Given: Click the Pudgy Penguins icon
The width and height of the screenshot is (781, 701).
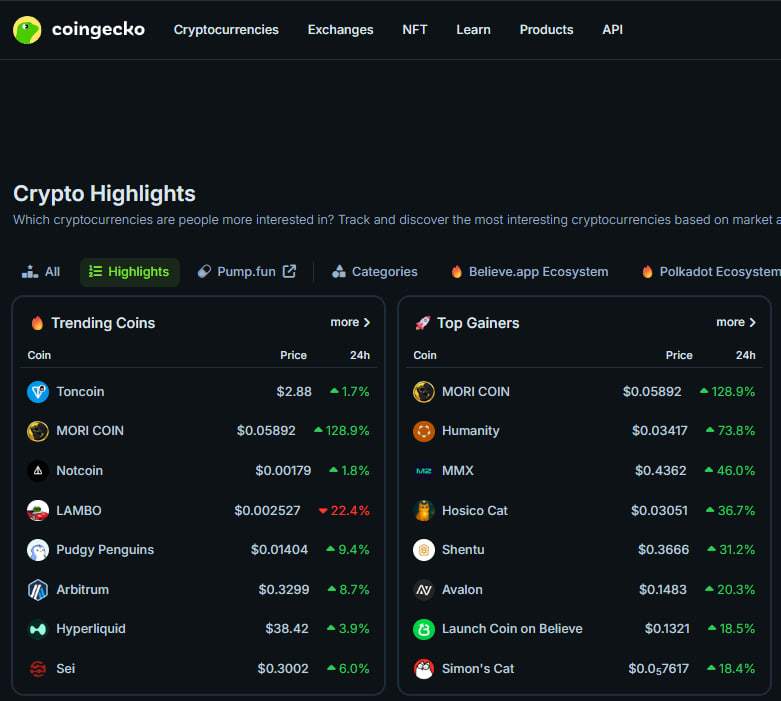Looking at the screenshot, I should (x=38, y=550).
